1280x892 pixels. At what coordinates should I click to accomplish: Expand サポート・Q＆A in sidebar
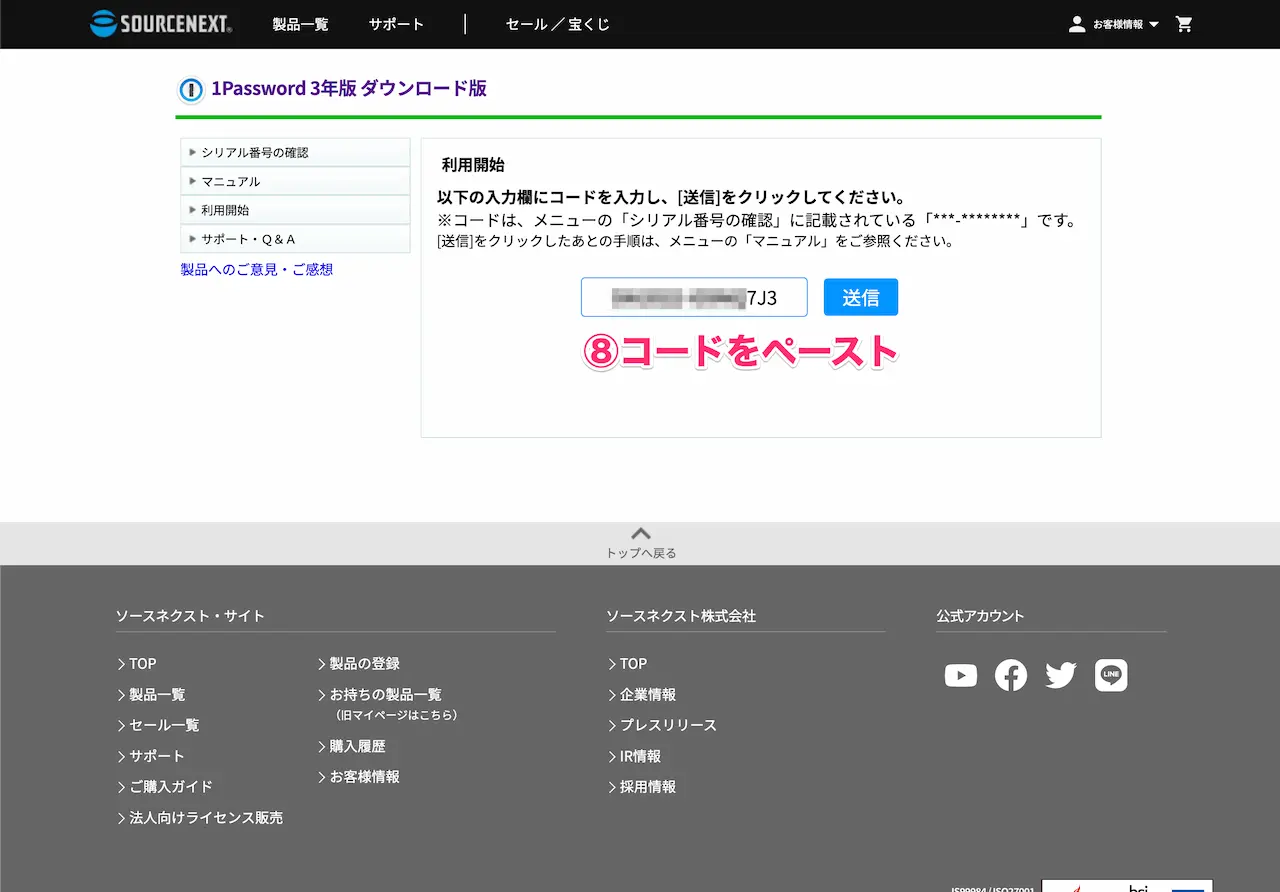[x=295, y=240]
